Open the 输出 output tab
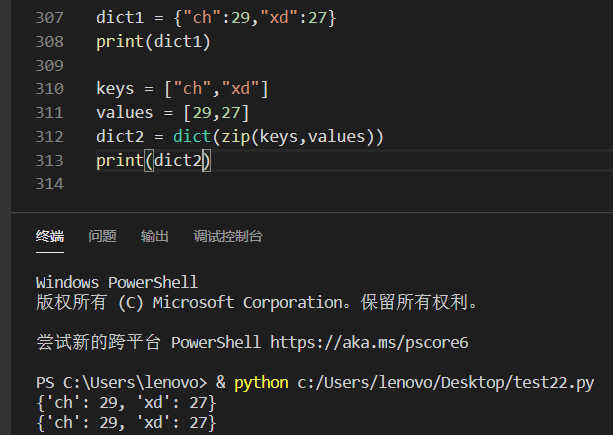This screenshot has height=435, width=613. 154,236
